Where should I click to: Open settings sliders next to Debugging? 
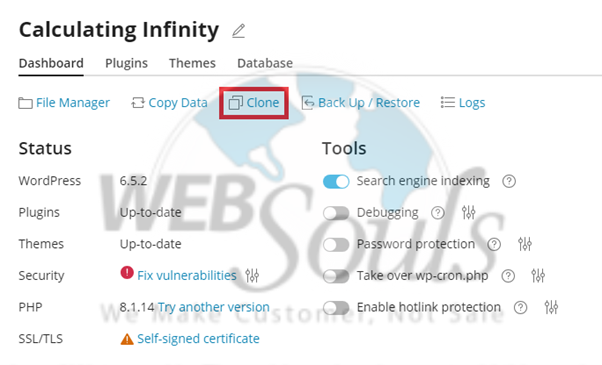click(x=468, y=212)
